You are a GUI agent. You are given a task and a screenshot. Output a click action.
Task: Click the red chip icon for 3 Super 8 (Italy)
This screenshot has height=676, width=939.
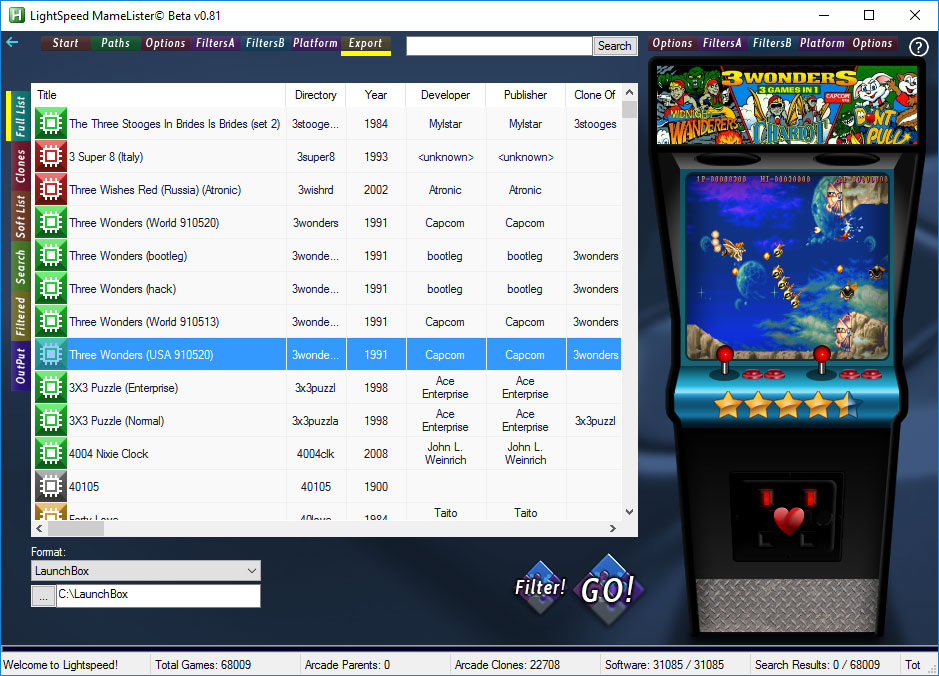click(x=51, y=156)
